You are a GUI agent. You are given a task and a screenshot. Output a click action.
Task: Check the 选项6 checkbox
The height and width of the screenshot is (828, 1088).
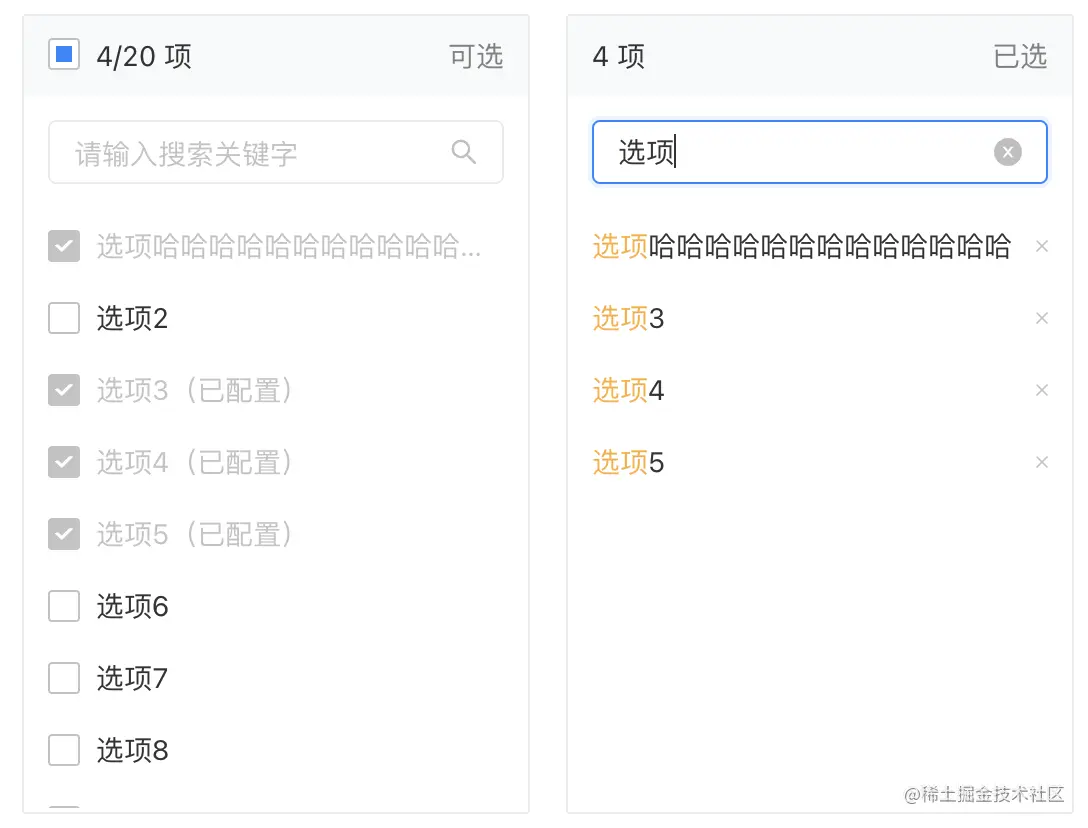tap(64, 606)
